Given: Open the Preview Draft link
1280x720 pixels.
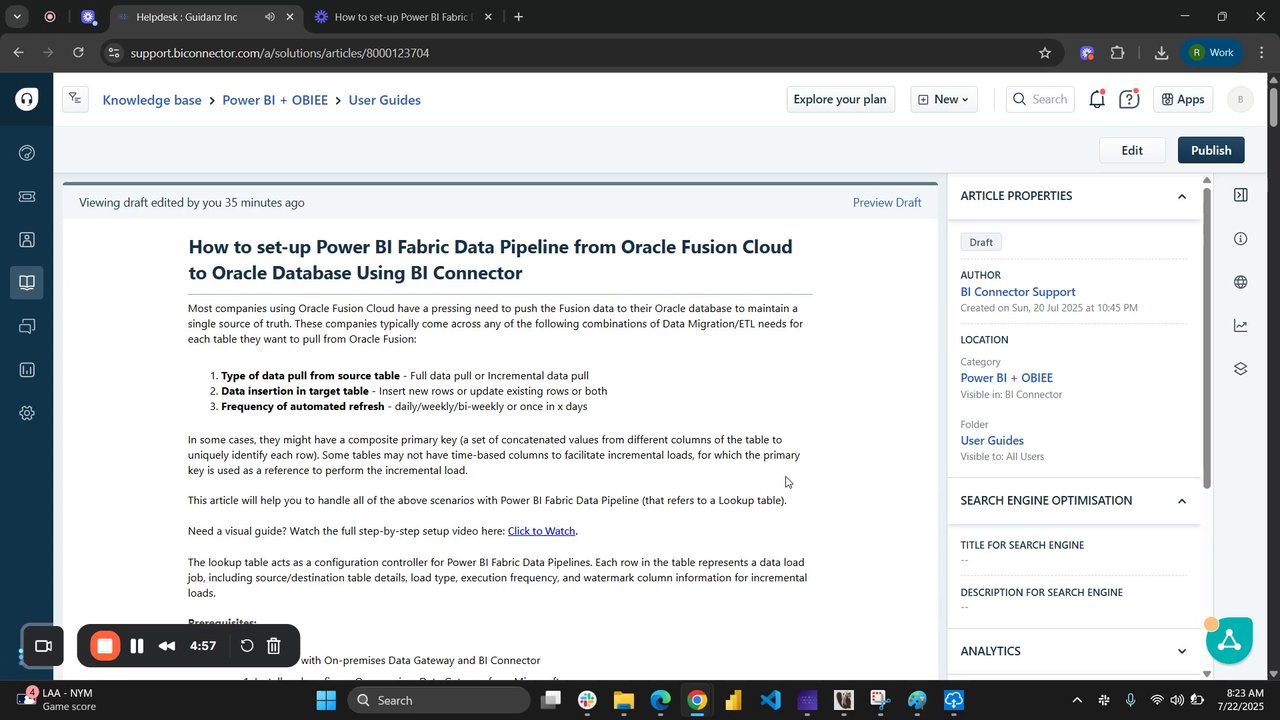Looking at the screenshot, I should [x=887, y=202].
